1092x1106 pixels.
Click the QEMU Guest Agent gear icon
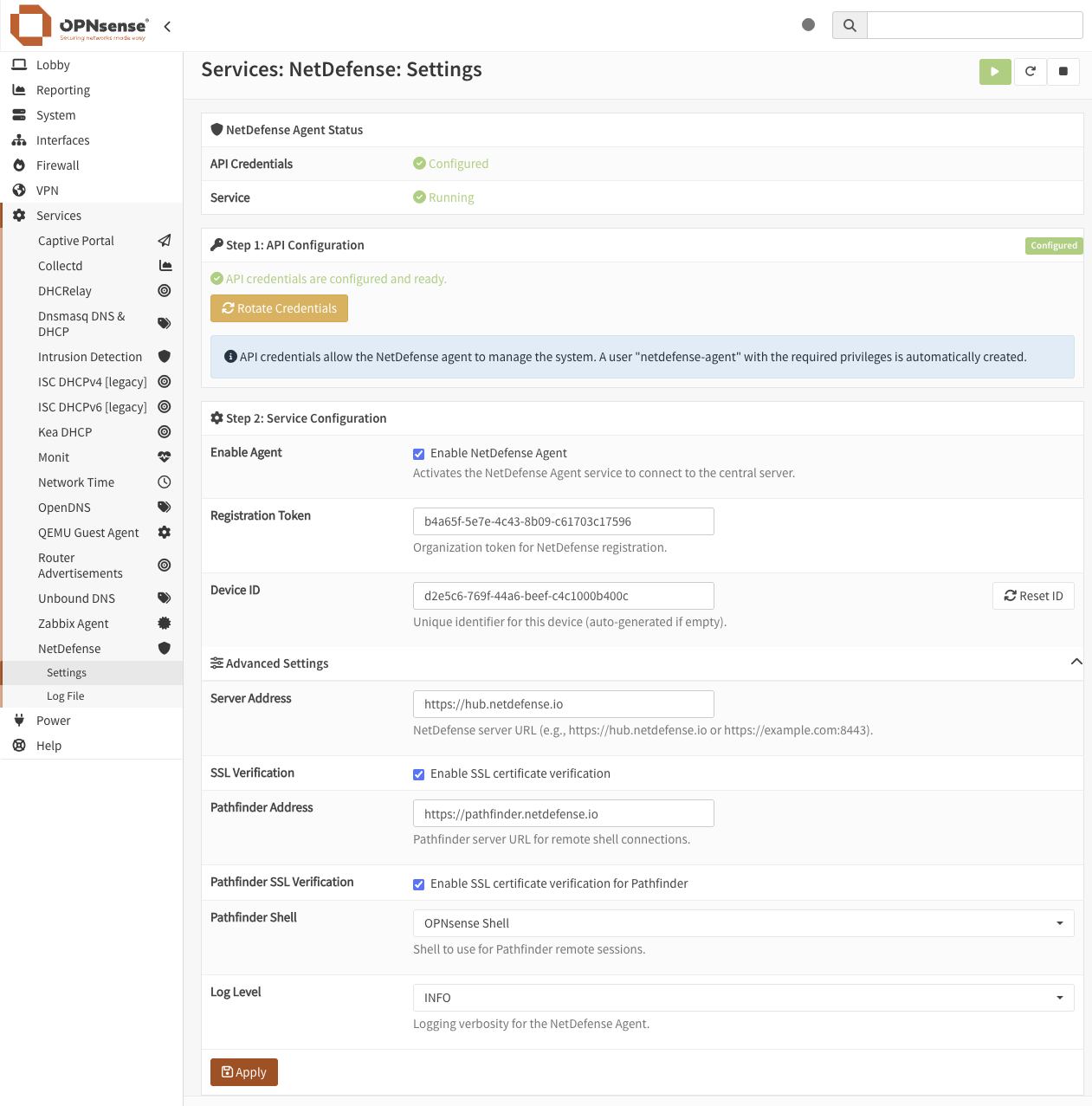(x=165, y=532)
